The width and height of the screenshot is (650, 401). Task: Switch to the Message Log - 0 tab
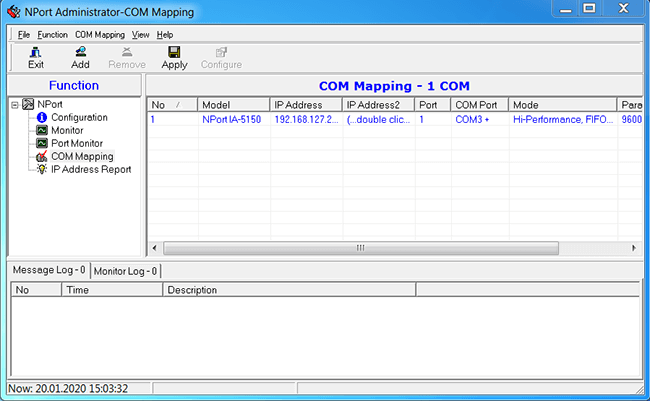click(x=49, y=270)
